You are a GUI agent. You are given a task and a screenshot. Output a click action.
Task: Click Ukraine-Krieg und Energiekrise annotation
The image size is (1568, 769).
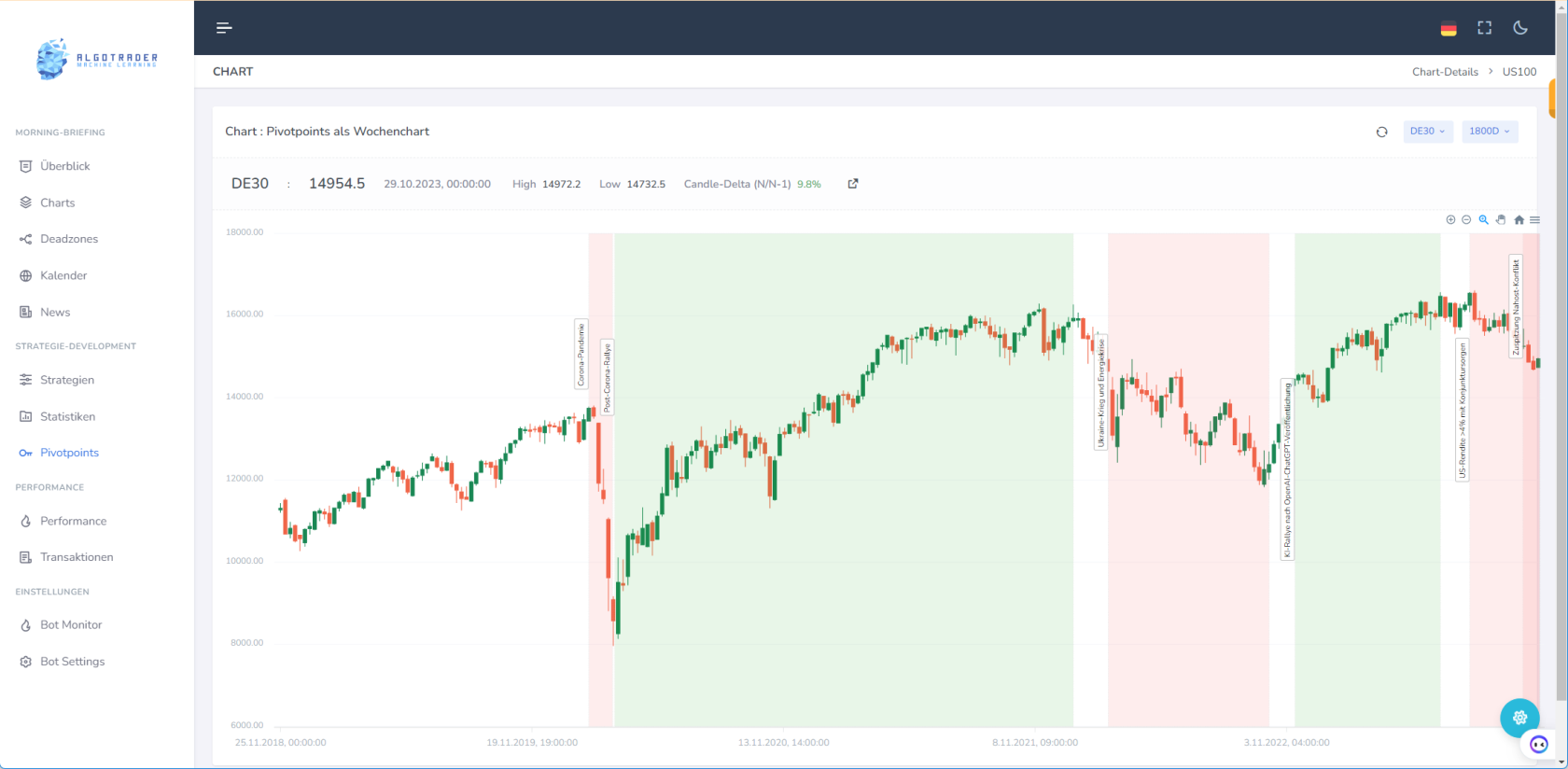coord(1100,393)
